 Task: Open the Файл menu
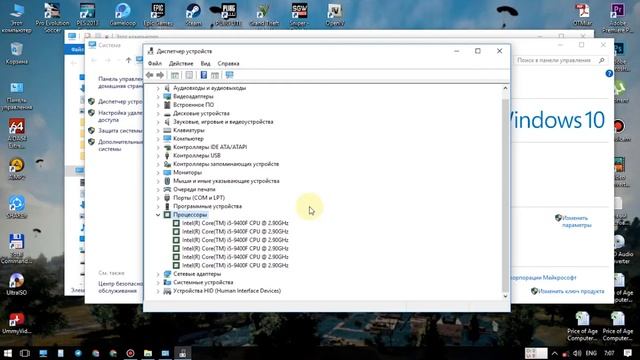pyautogui.click(x=155, y=64)
